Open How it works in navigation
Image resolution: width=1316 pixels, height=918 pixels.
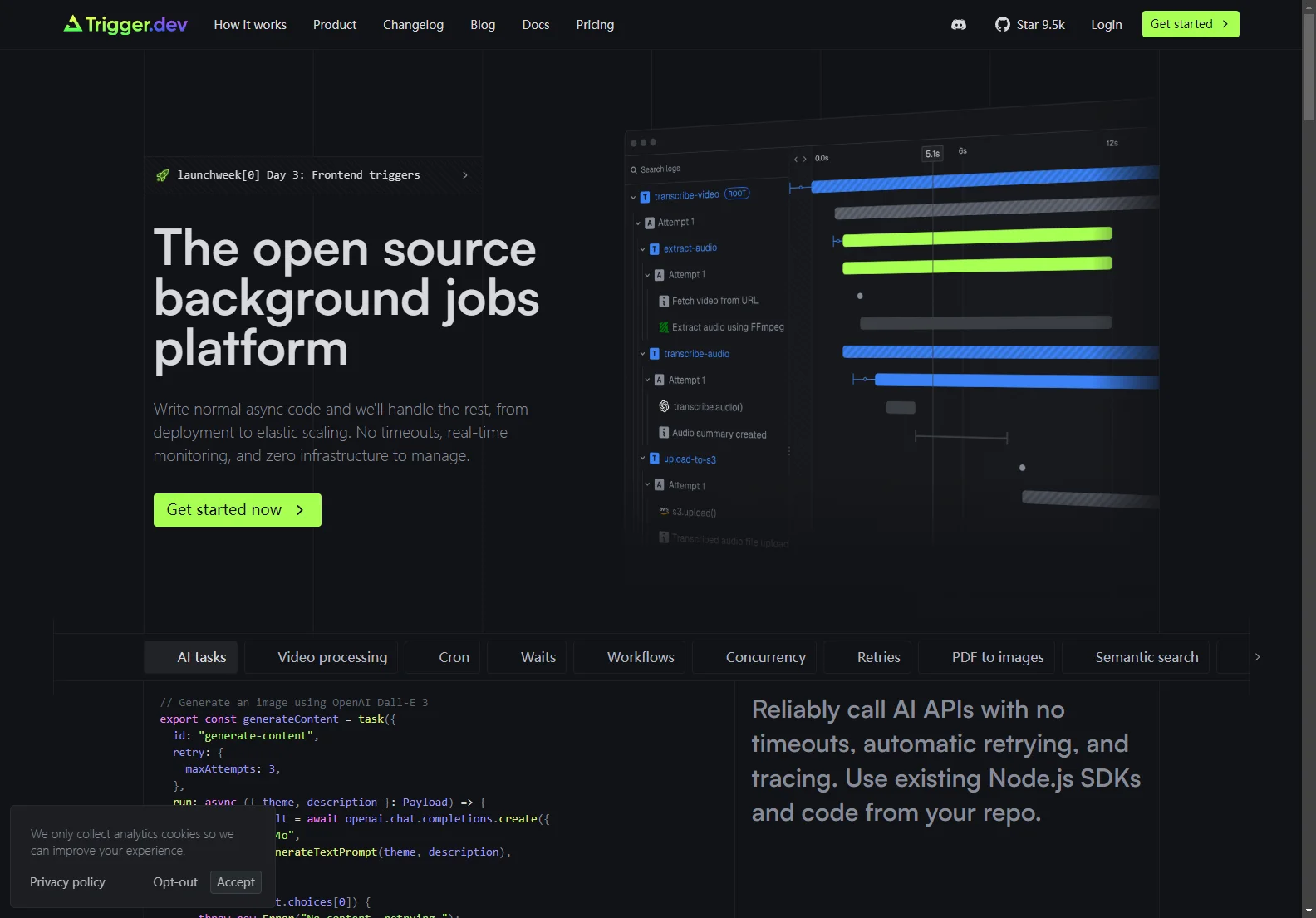(250, 25)
